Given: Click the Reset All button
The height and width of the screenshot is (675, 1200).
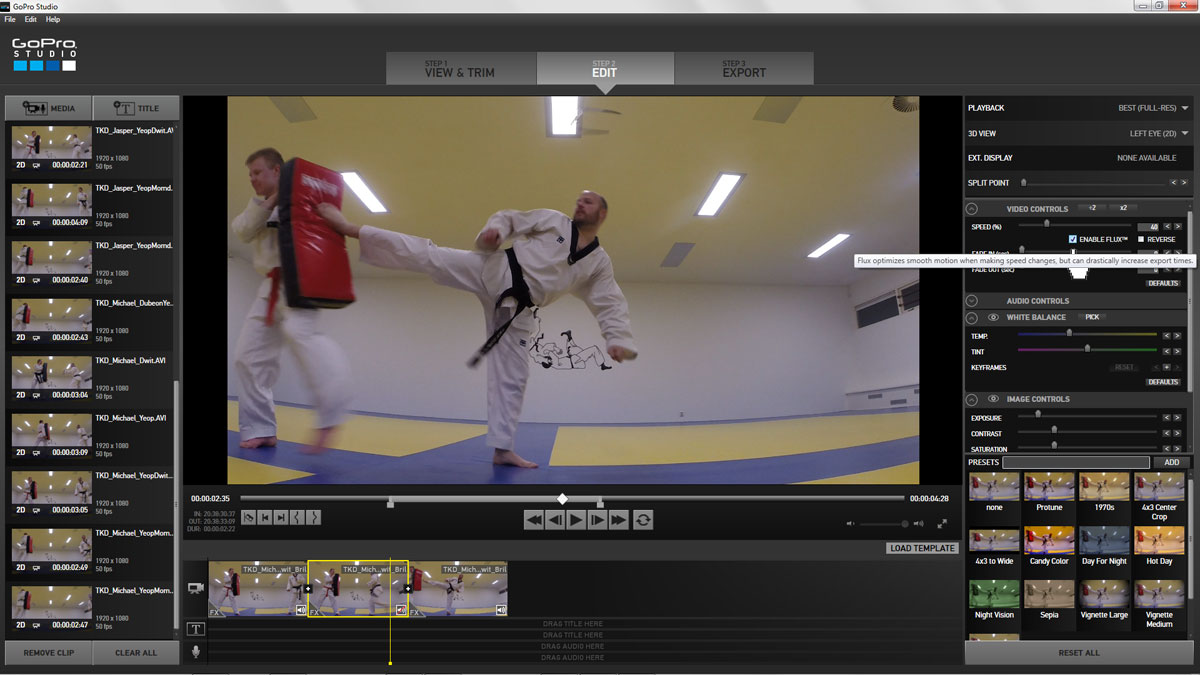Looking at the screenshot, I should pos(1078,653).
